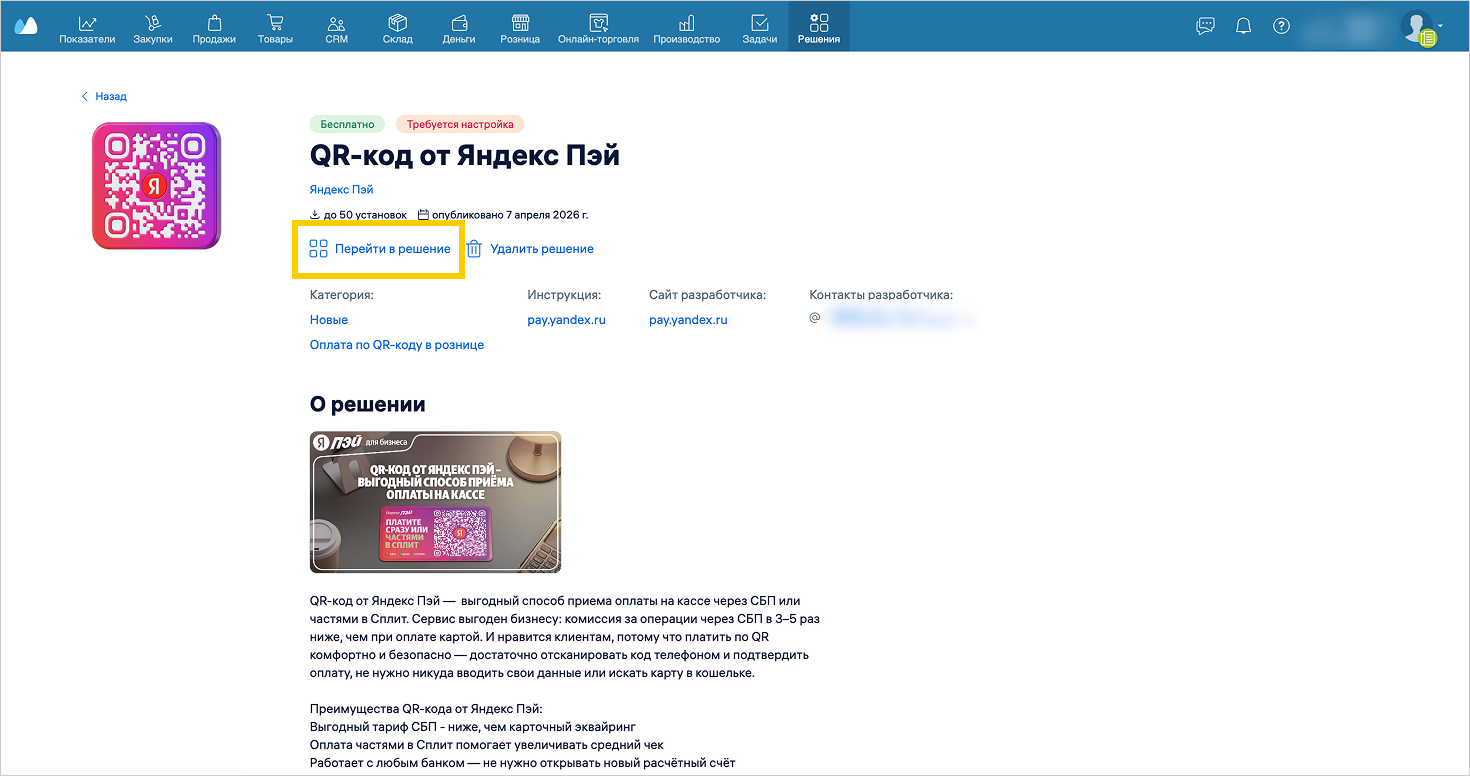Open the Склад section
The image size is (1470, 776).
click(397, 27)
